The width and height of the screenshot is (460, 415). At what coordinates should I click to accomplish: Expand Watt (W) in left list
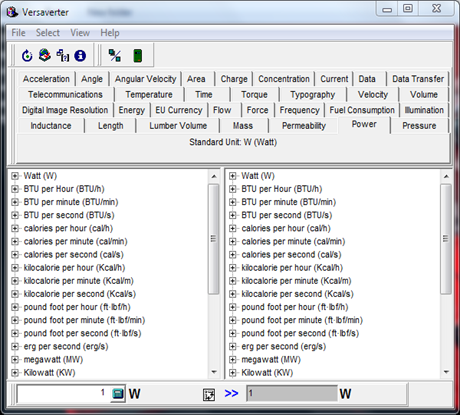15,176
